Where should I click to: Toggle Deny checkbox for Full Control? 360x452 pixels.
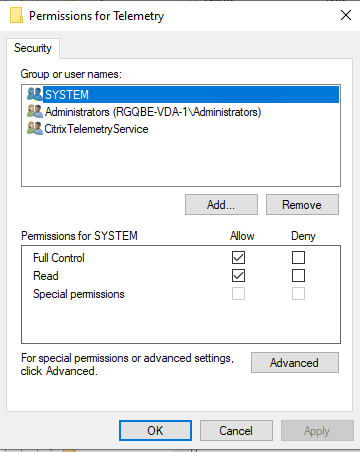[x=298, y=257]
